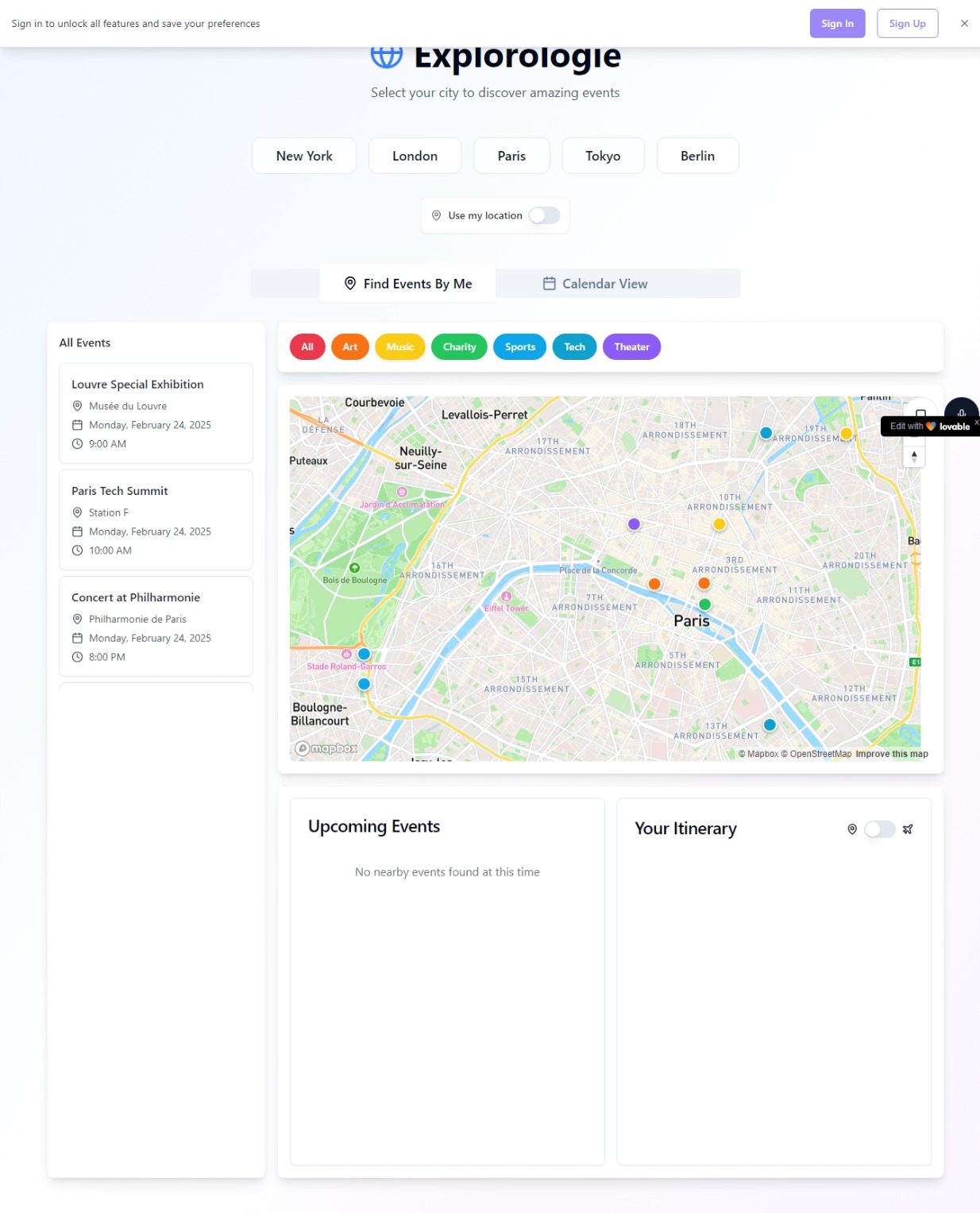Click the blue marker next to 18th Arrondissement
980x1213 pixels.
click(x=766, y=433)
